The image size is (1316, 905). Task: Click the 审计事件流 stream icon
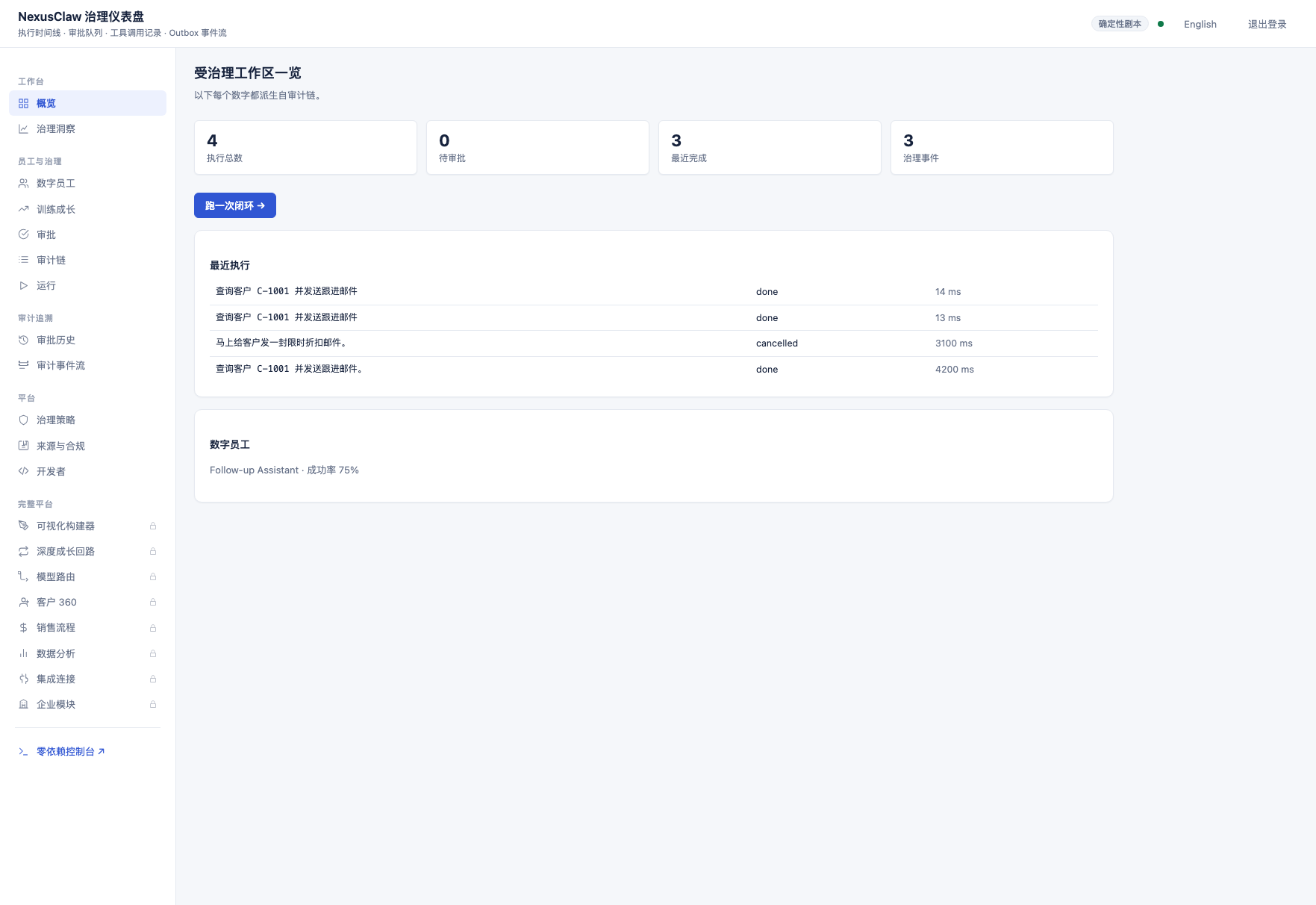coord(23,365)
